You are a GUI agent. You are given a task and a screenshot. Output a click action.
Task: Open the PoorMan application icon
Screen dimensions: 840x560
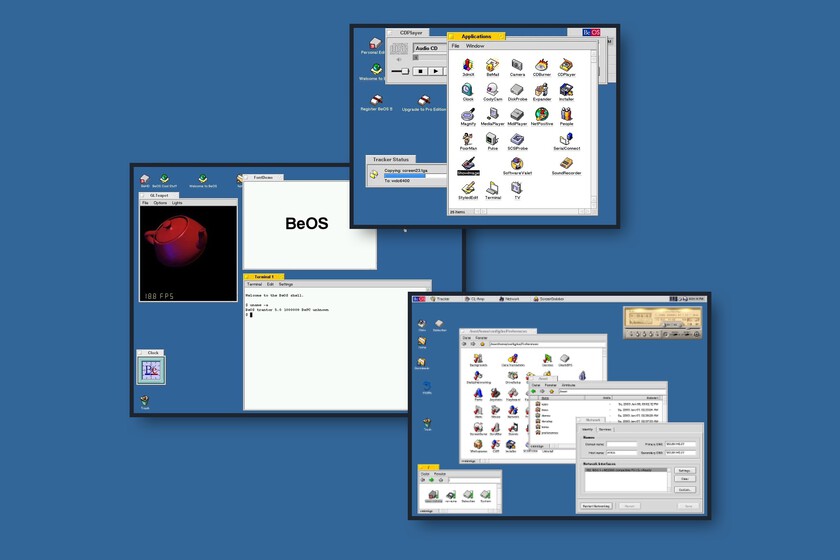(468, 140)
